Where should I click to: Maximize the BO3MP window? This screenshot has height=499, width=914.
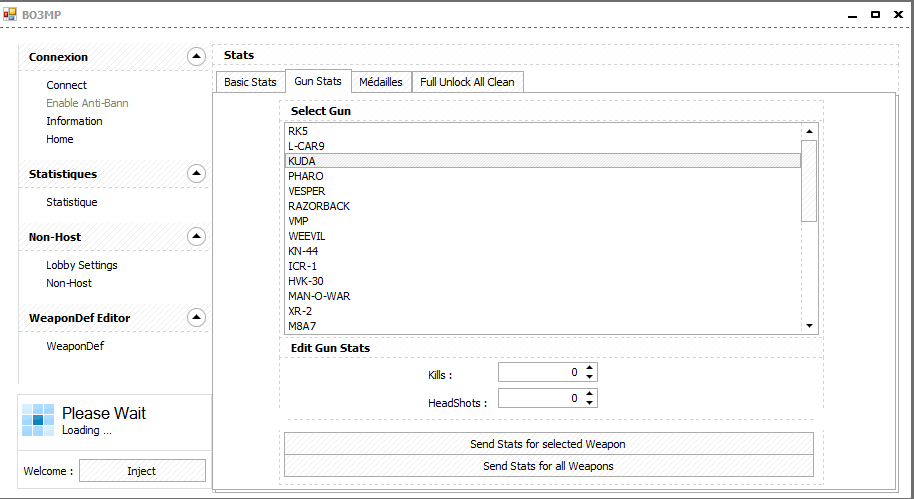(876, 15)
